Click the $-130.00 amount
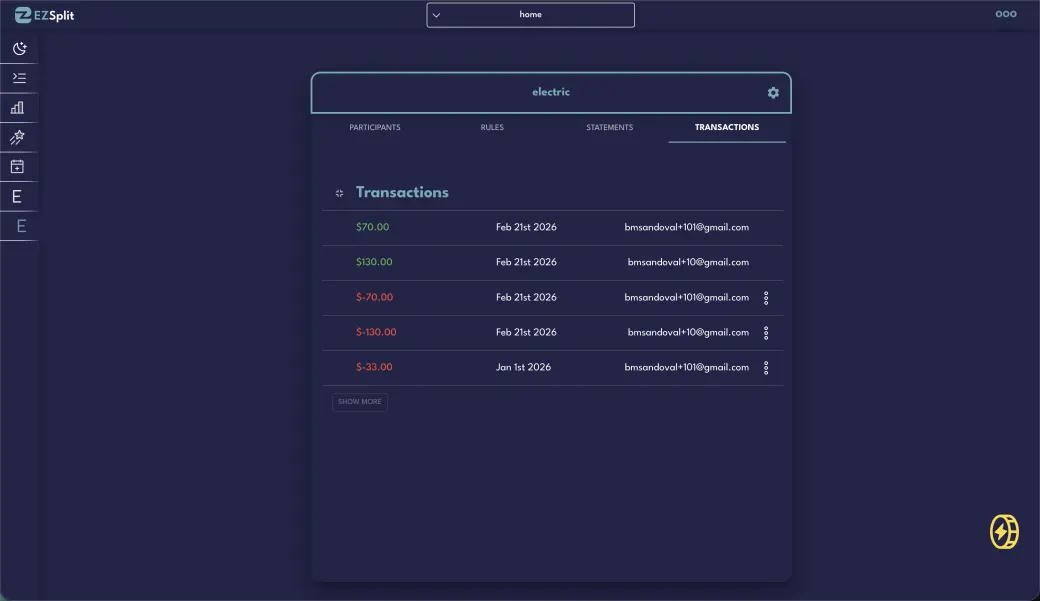 pyautogui.click(x=376, y=332)
